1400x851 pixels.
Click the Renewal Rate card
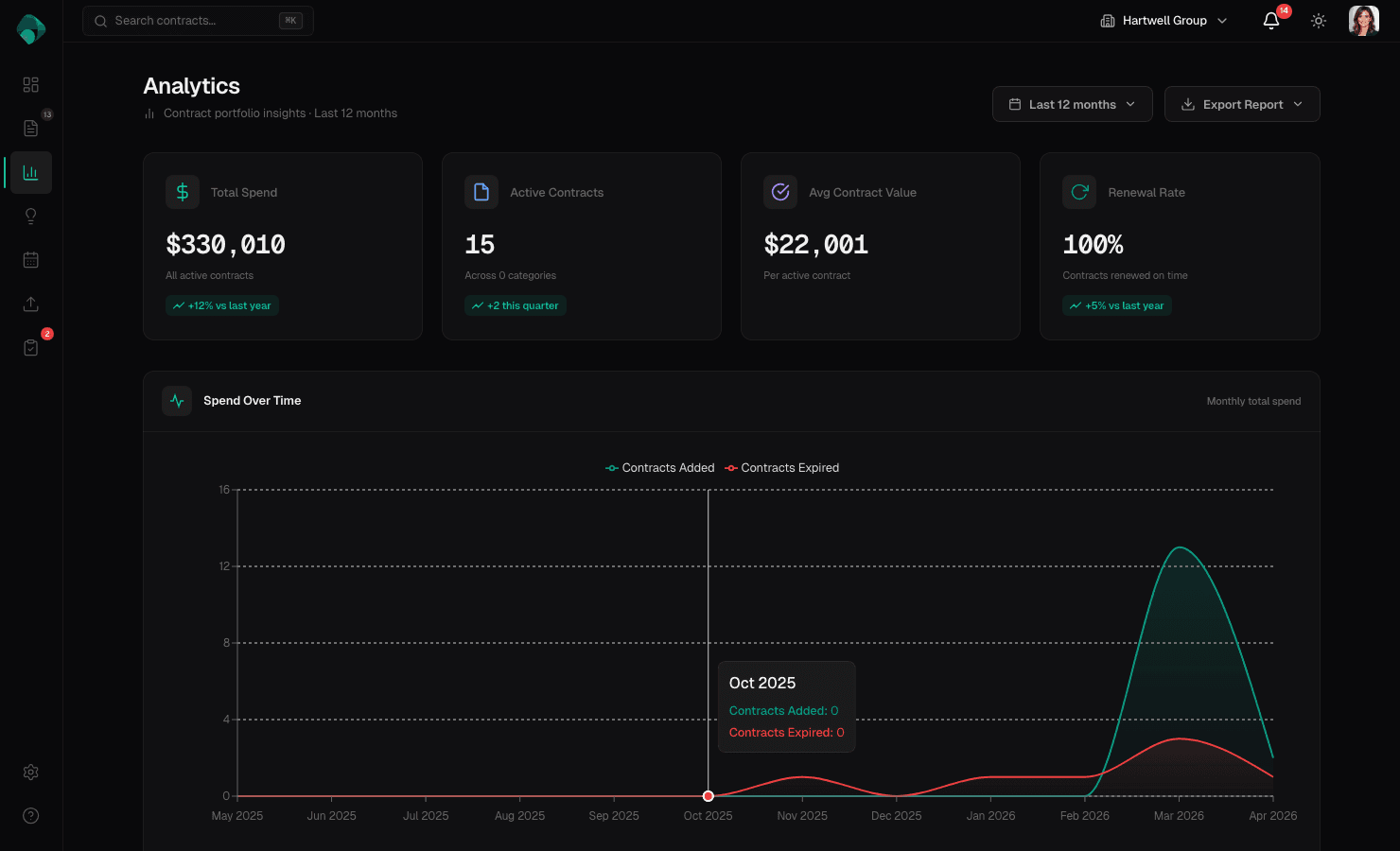pos(1180,246)
